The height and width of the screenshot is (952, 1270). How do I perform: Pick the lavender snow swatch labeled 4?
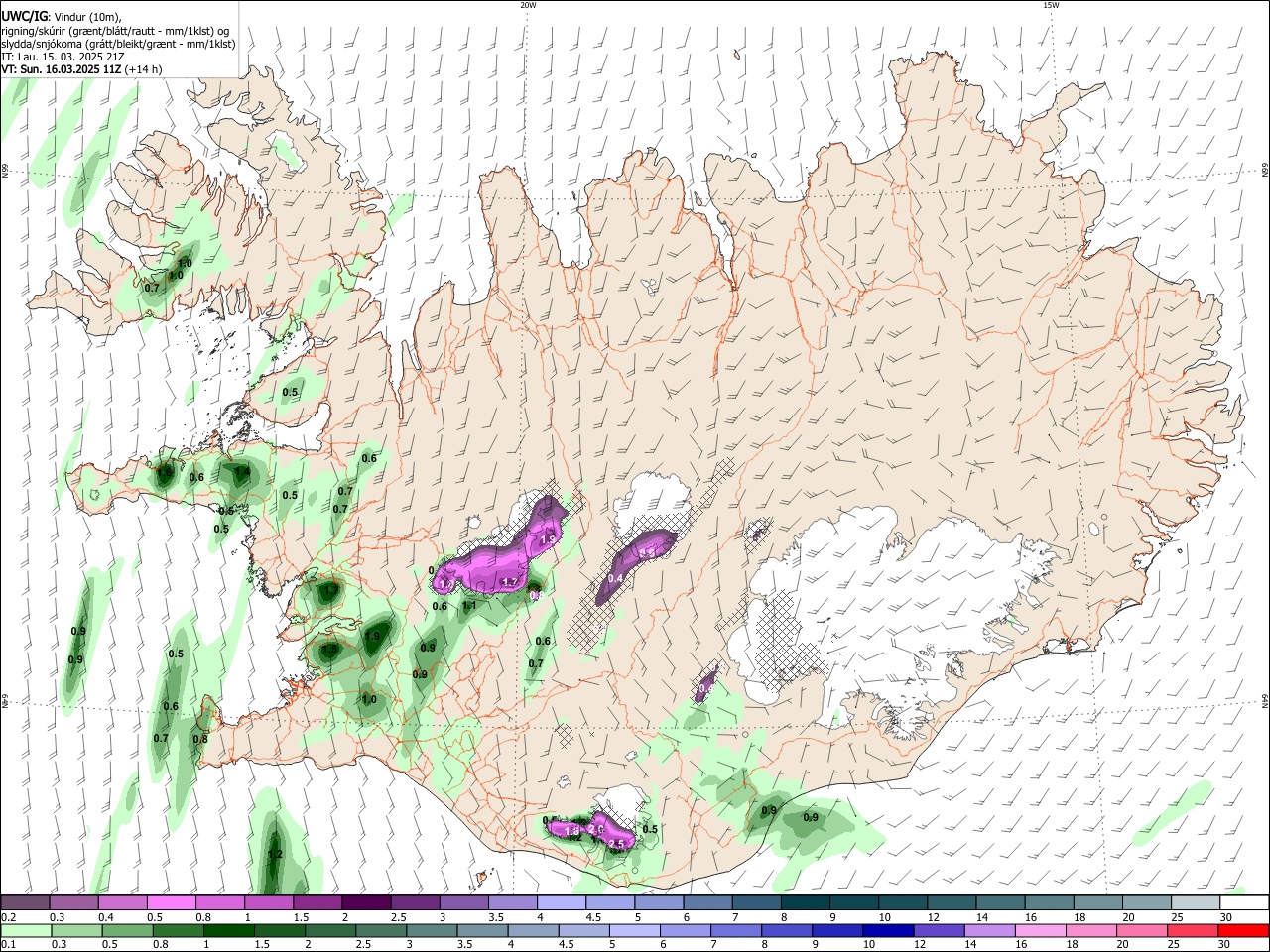point(562,902)
